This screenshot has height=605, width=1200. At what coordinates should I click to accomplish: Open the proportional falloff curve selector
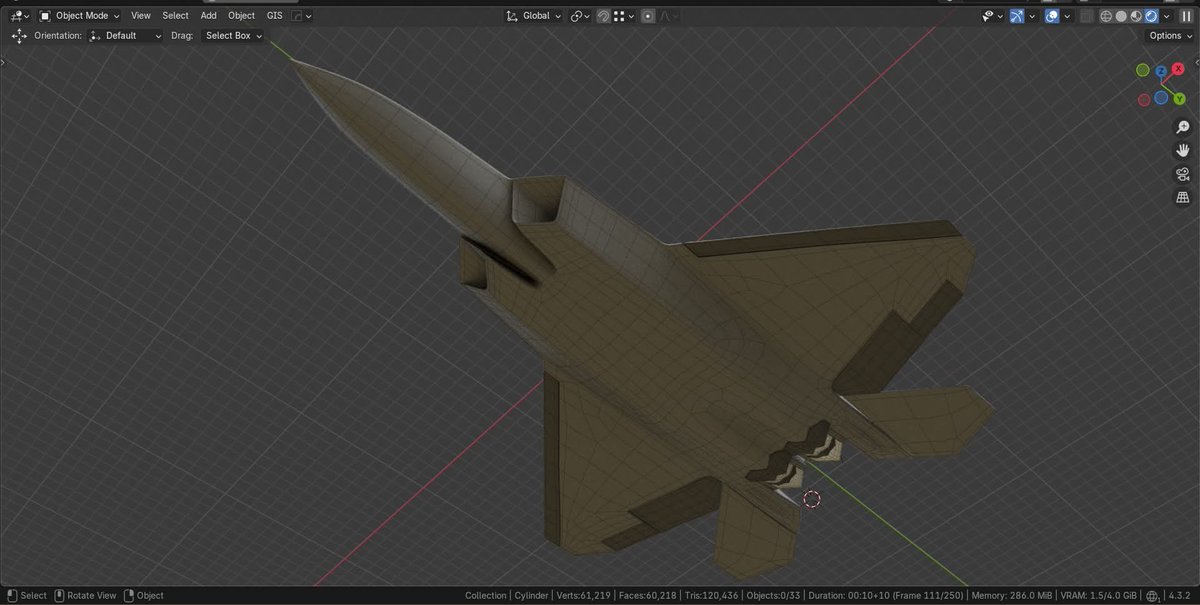click(667, 16)
